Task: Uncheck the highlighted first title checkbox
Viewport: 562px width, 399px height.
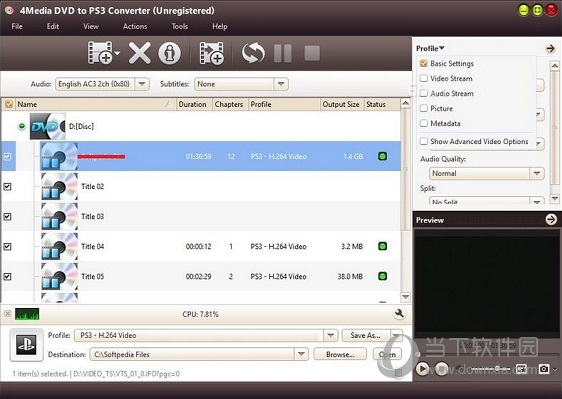Action: [8, 156]
